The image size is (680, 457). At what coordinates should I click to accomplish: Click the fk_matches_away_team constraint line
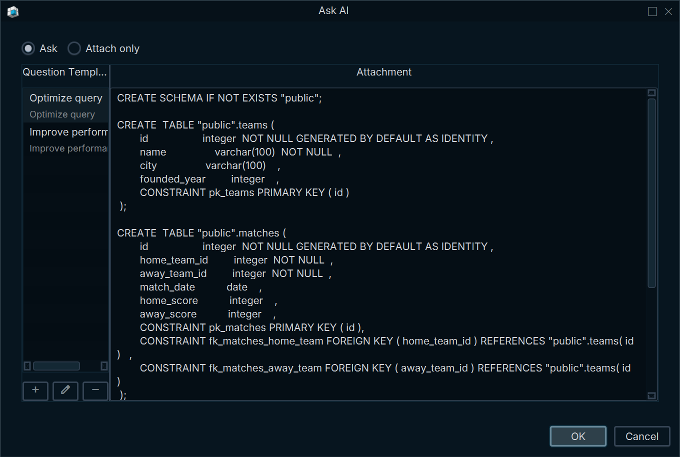(385, 368)
